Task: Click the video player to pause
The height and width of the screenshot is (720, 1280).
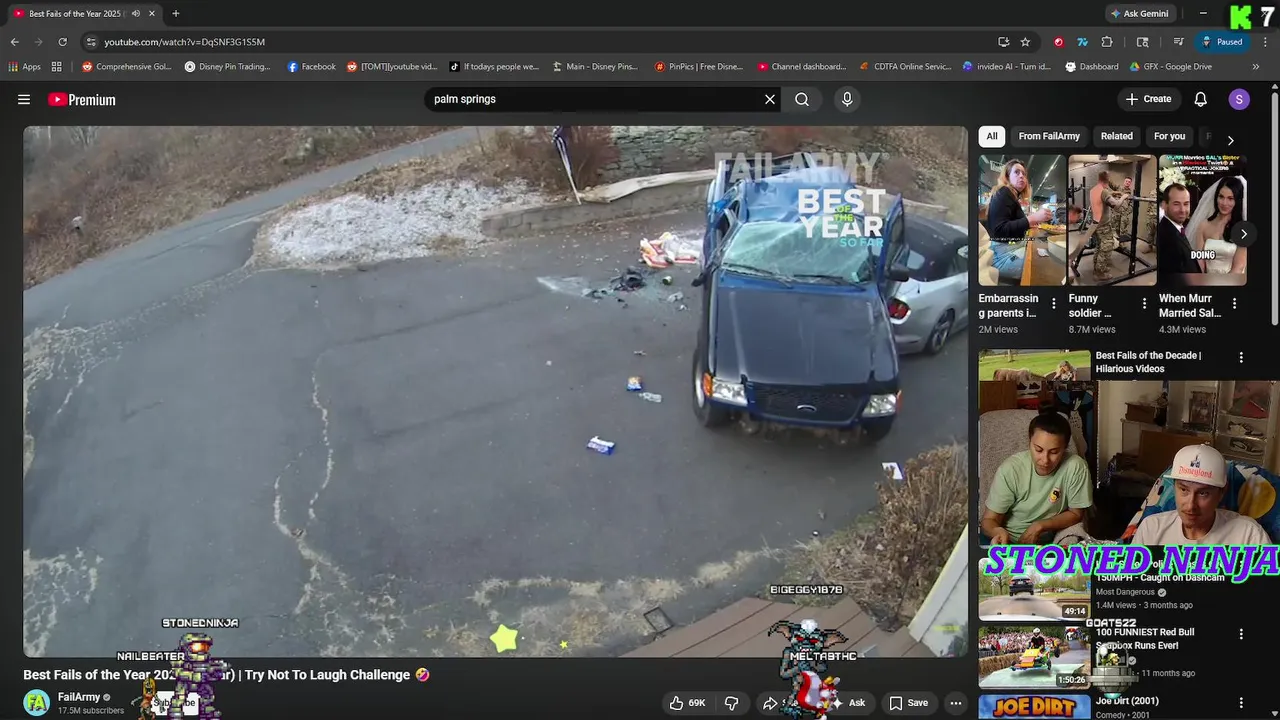Action: click(495, 391)
